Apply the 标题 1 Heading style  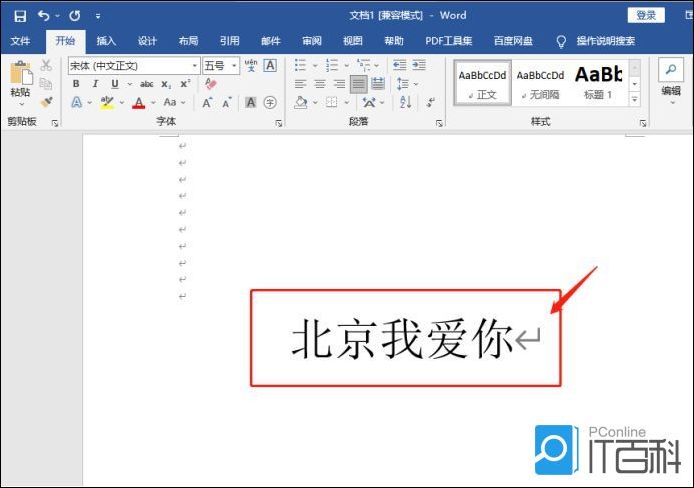click(598, 83)
